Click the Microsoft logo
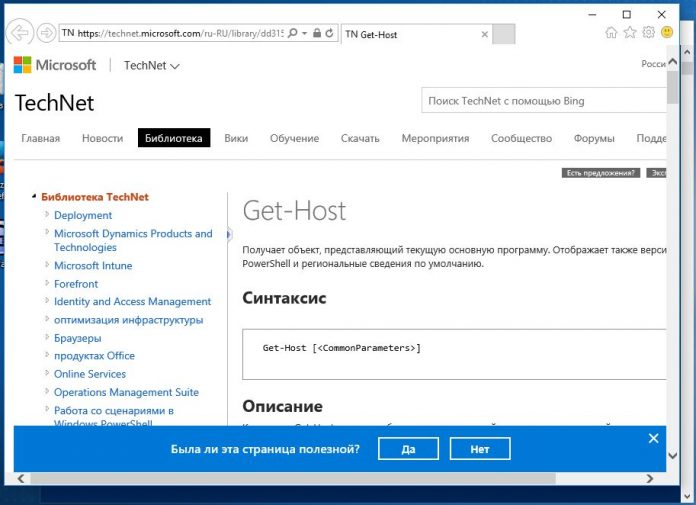 (x=55, y=65)
